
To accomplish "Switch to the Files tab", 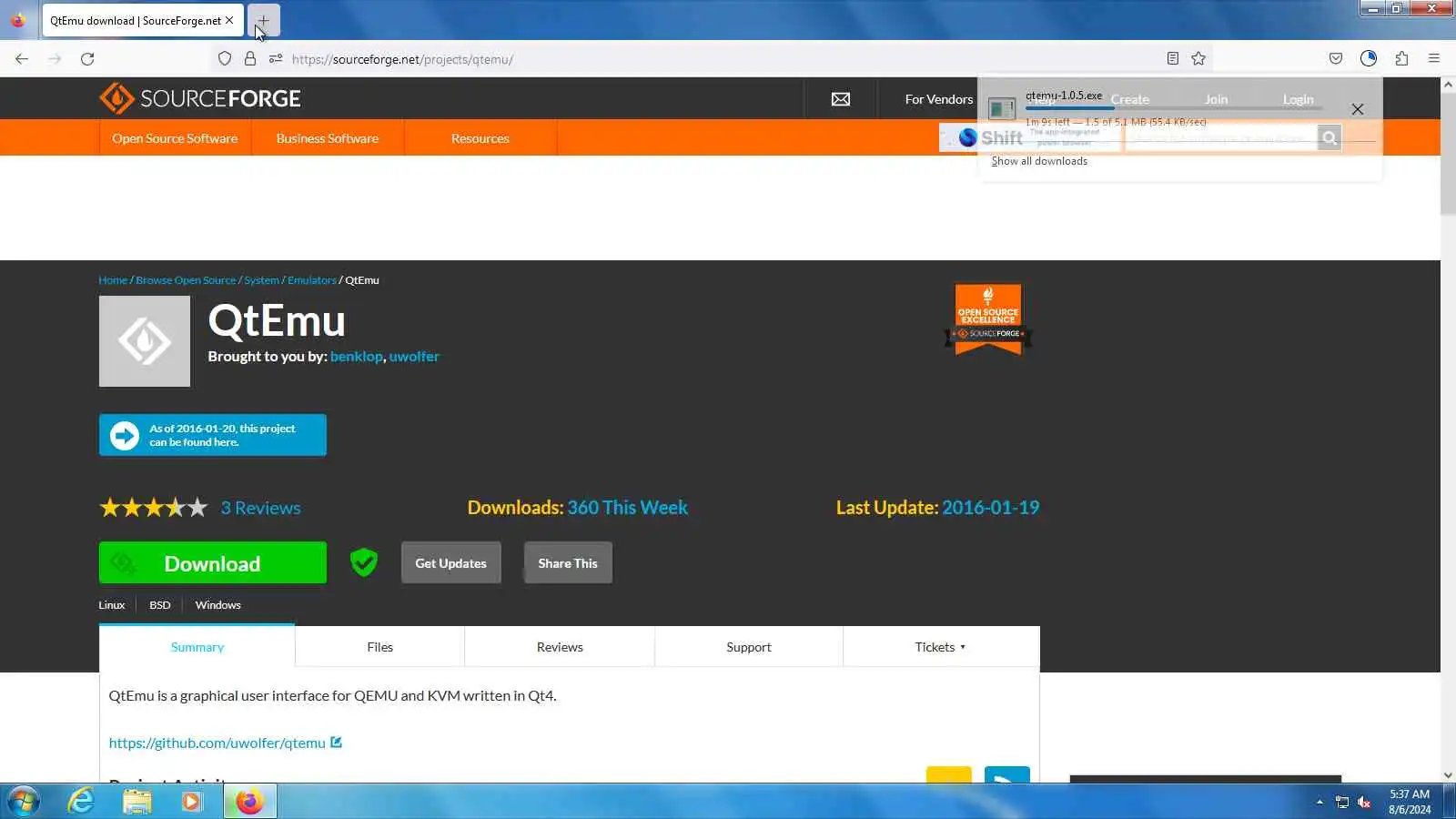I will coord(379,647).
